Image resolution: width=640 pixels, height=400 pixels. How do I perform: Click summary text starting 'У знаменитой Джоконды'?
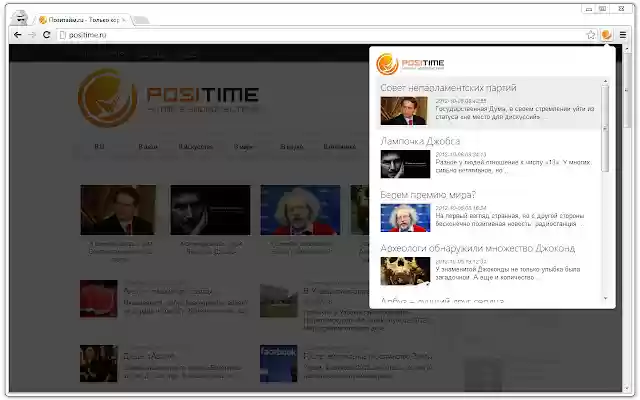pos(507,273)
